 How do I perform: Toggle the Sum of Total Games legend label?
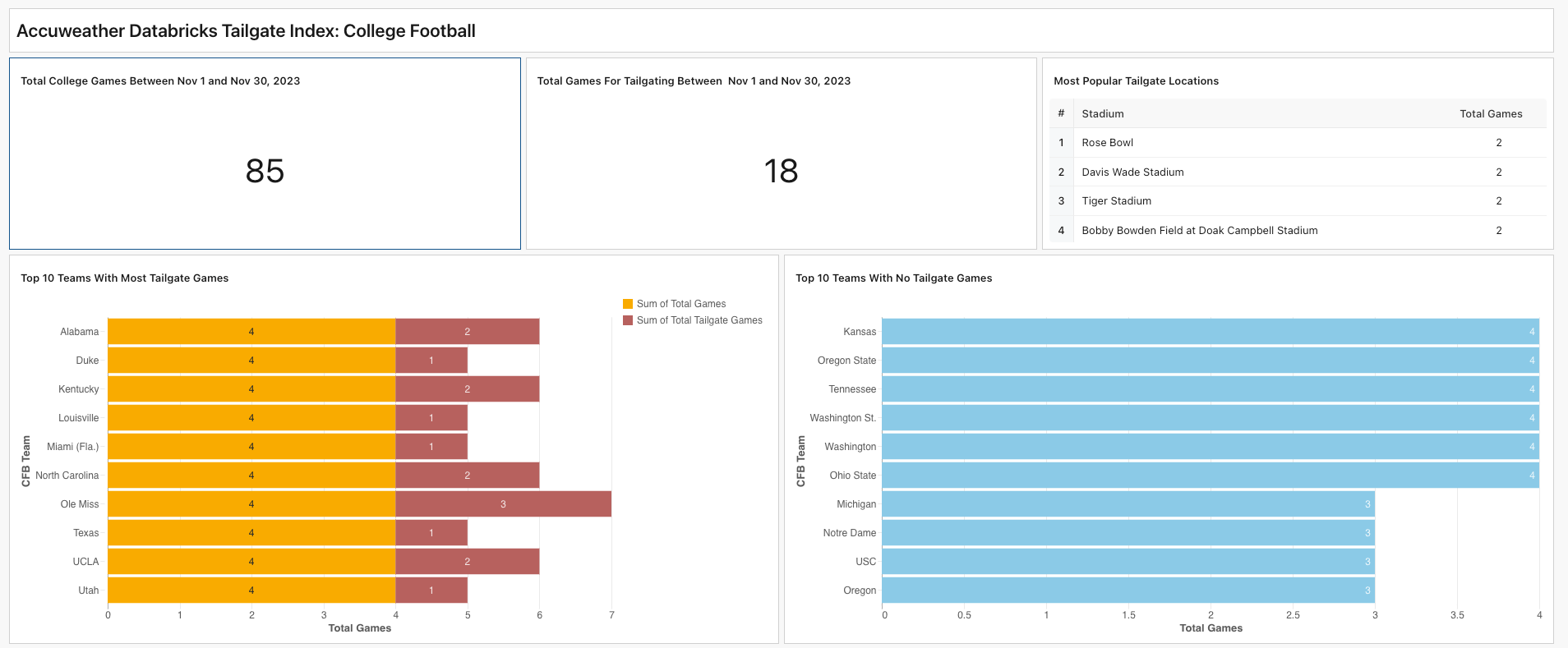click(680, 304)
